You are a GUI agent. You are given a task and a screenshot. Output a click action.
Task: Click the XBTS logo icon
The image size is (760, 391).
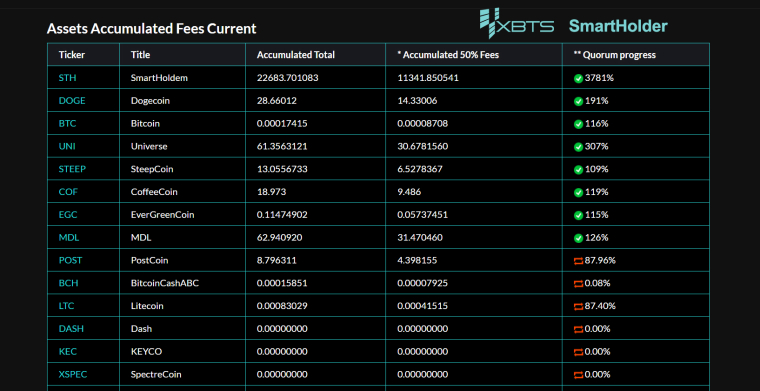(x=517, y=24)
